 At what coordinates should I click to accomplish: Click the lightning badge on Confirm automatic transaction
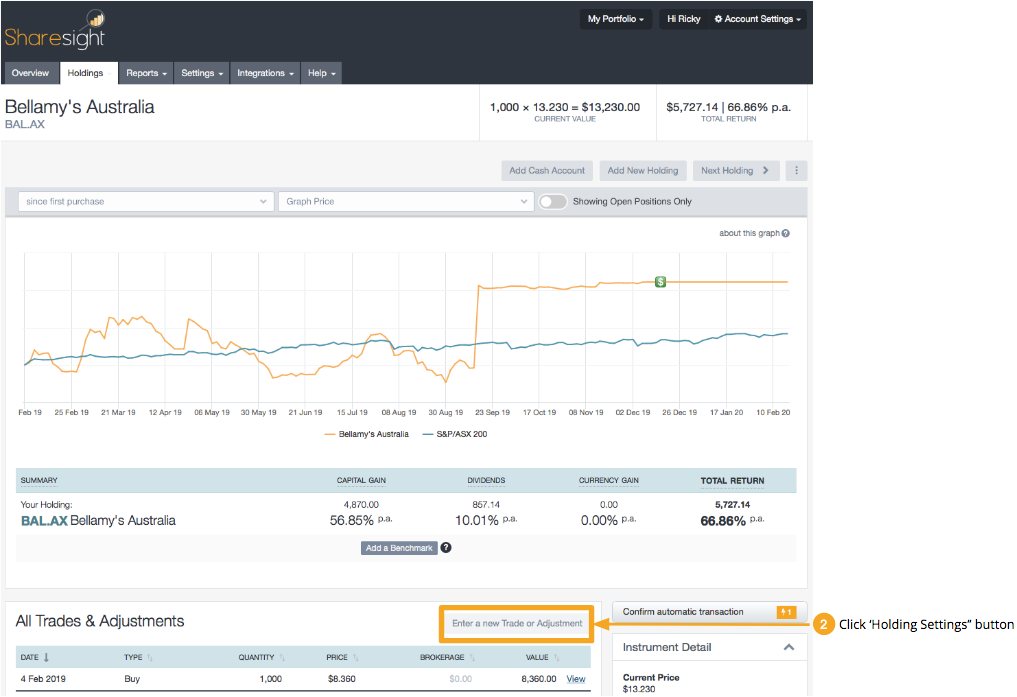[x=785, y=611]
